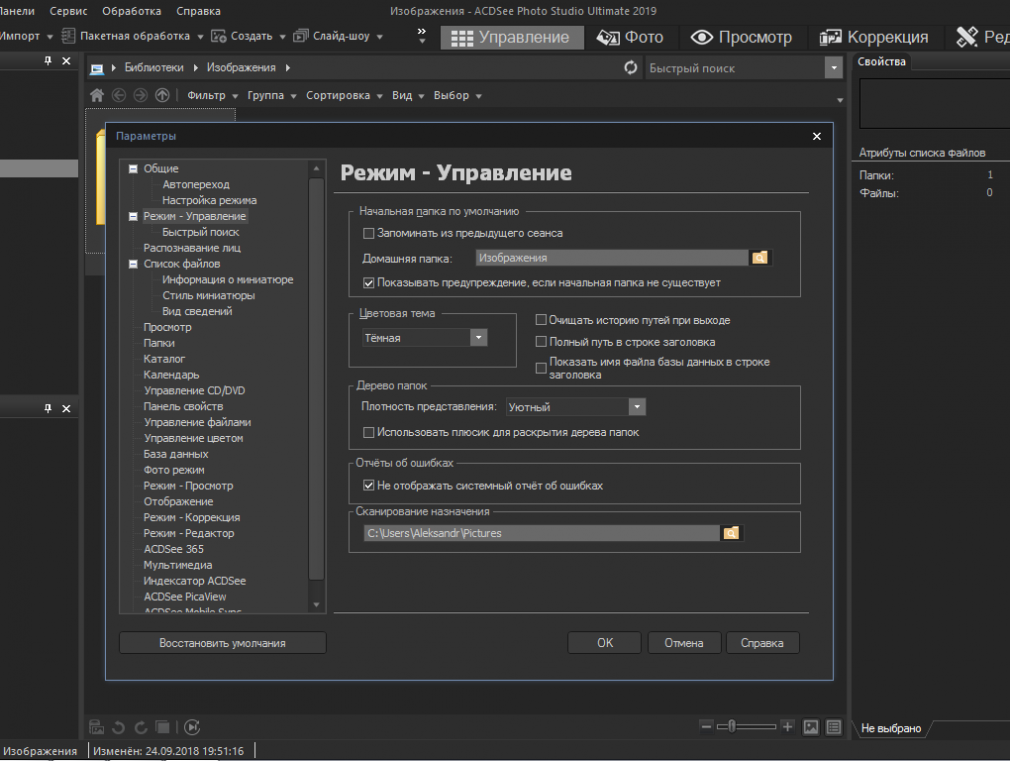1010x761 pixels.
Task: Click the details list view icon at bottom right
Action: click(834, 727)
